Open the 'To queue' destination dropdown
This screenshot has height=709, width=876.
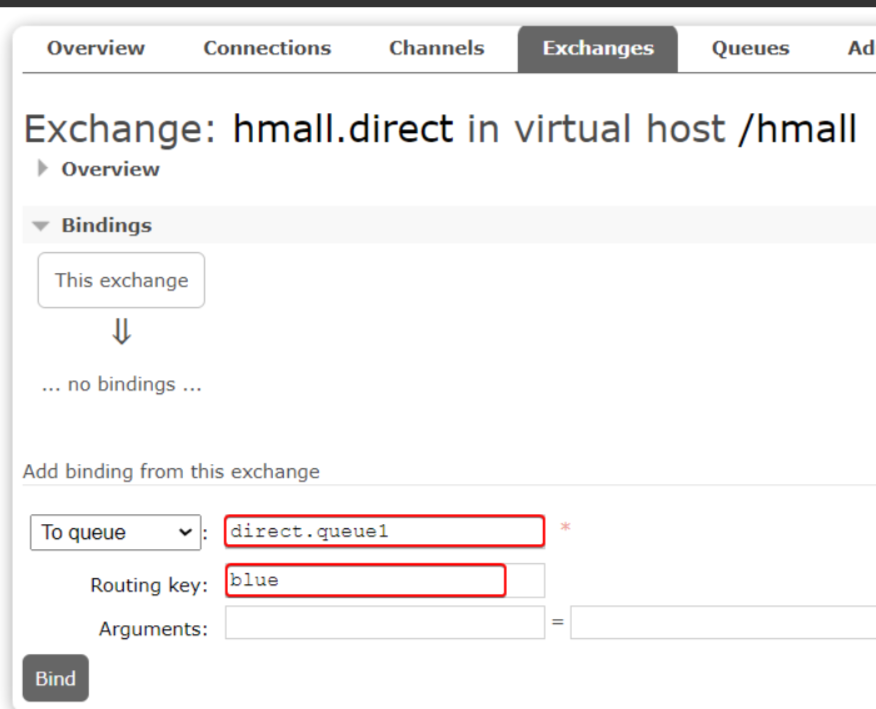point(115,533)
